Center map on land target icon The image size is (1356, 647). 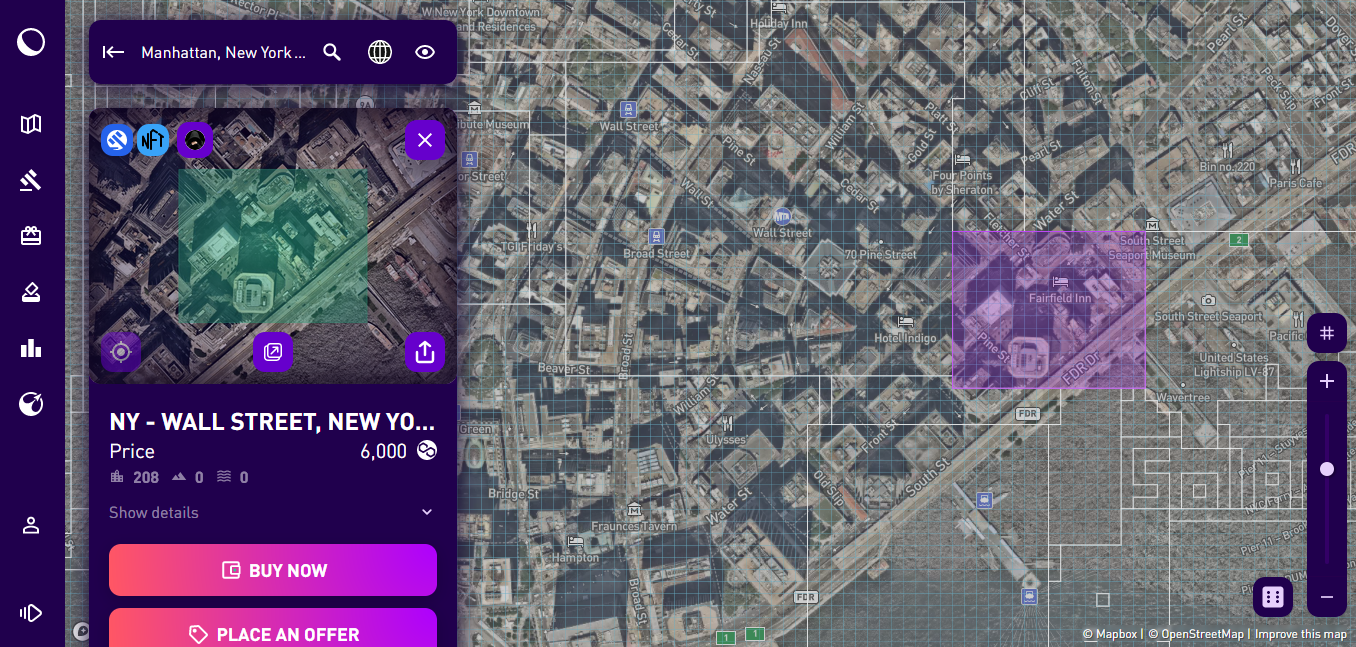click(121, 352)
